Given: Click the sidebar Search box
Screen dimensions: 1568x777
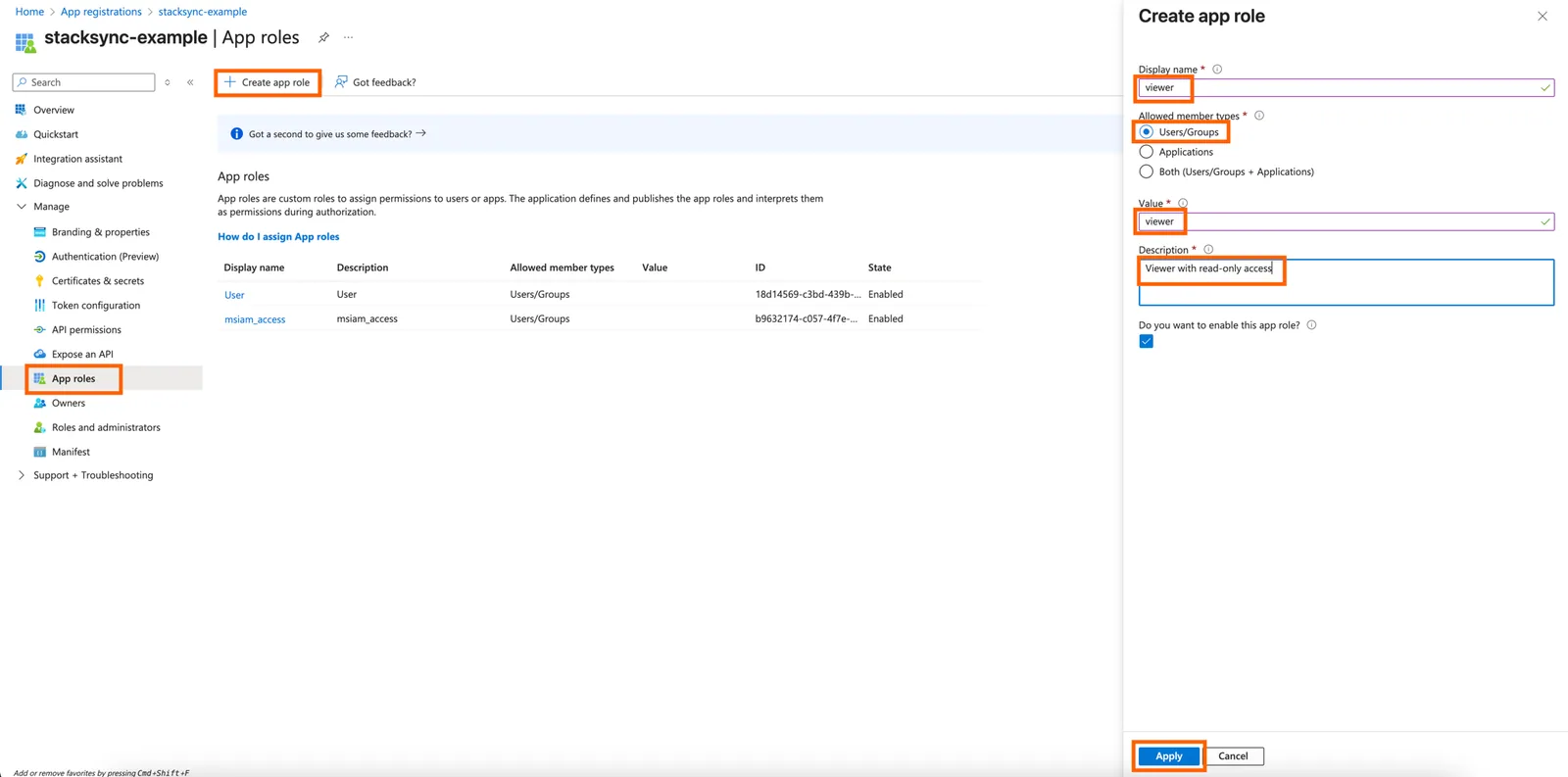Looking at the screenshot, I should point(84,82).
